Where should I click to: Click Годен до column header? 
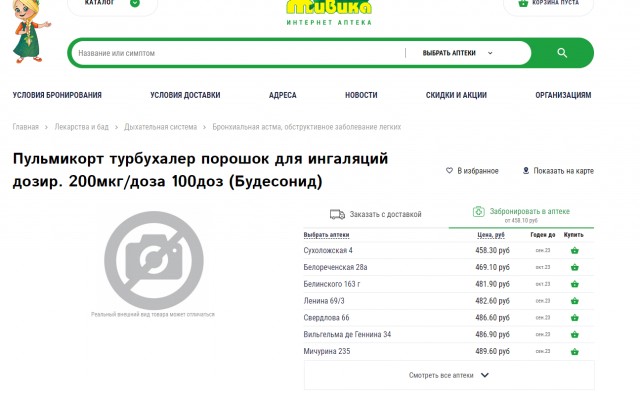(543, 235)
